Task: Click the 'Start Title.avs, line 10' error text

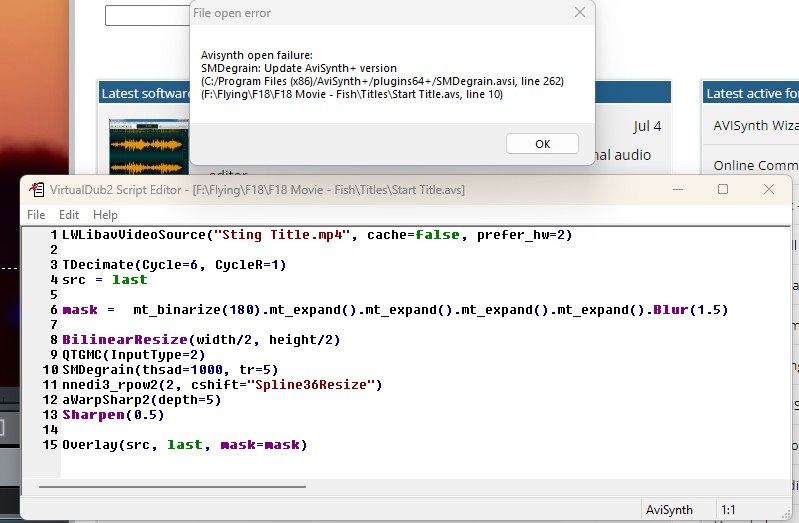Action: click(x=352, y=94)
